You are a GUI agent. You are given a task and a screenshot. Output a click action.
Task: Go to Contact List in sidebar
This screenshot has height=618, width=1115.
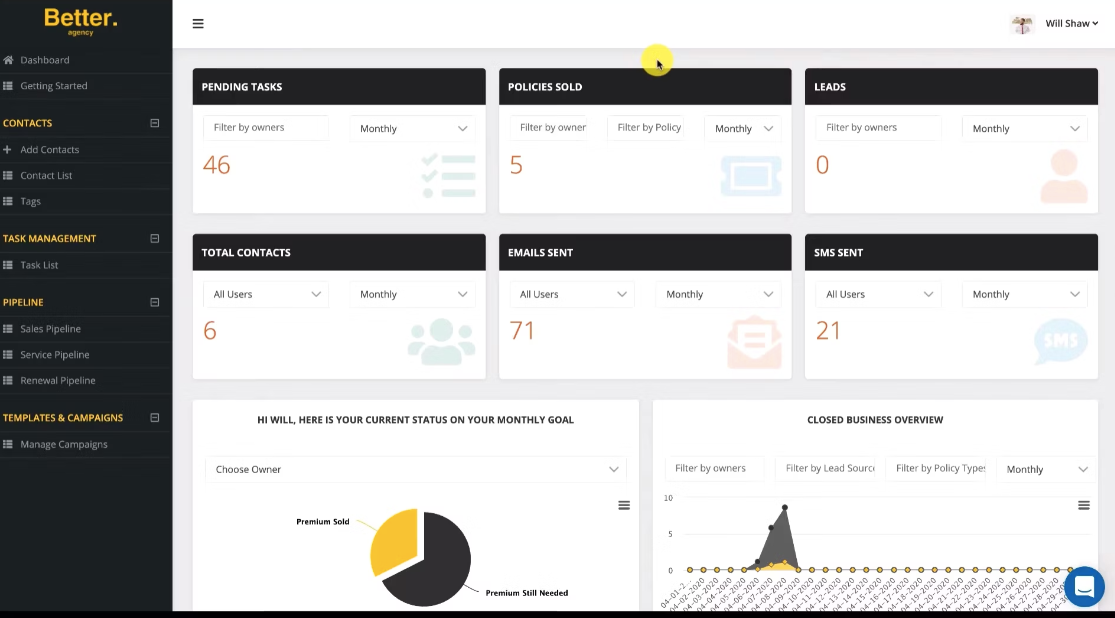tap(46, 175)
